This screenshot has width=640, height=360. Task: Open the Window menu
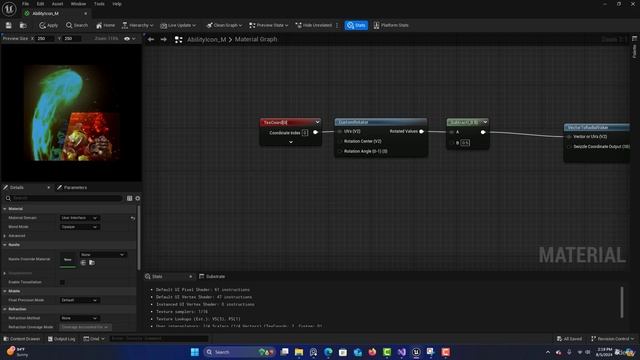tap(78, 4)
